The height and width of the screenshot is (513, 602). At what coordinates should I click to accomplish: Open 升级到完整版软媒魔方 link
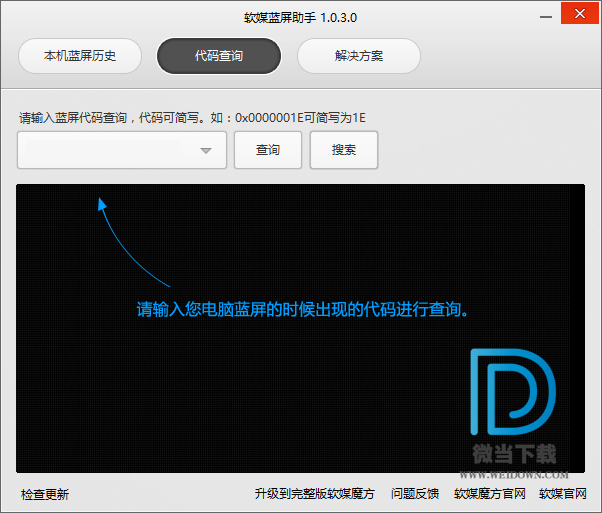coord(314,493)
